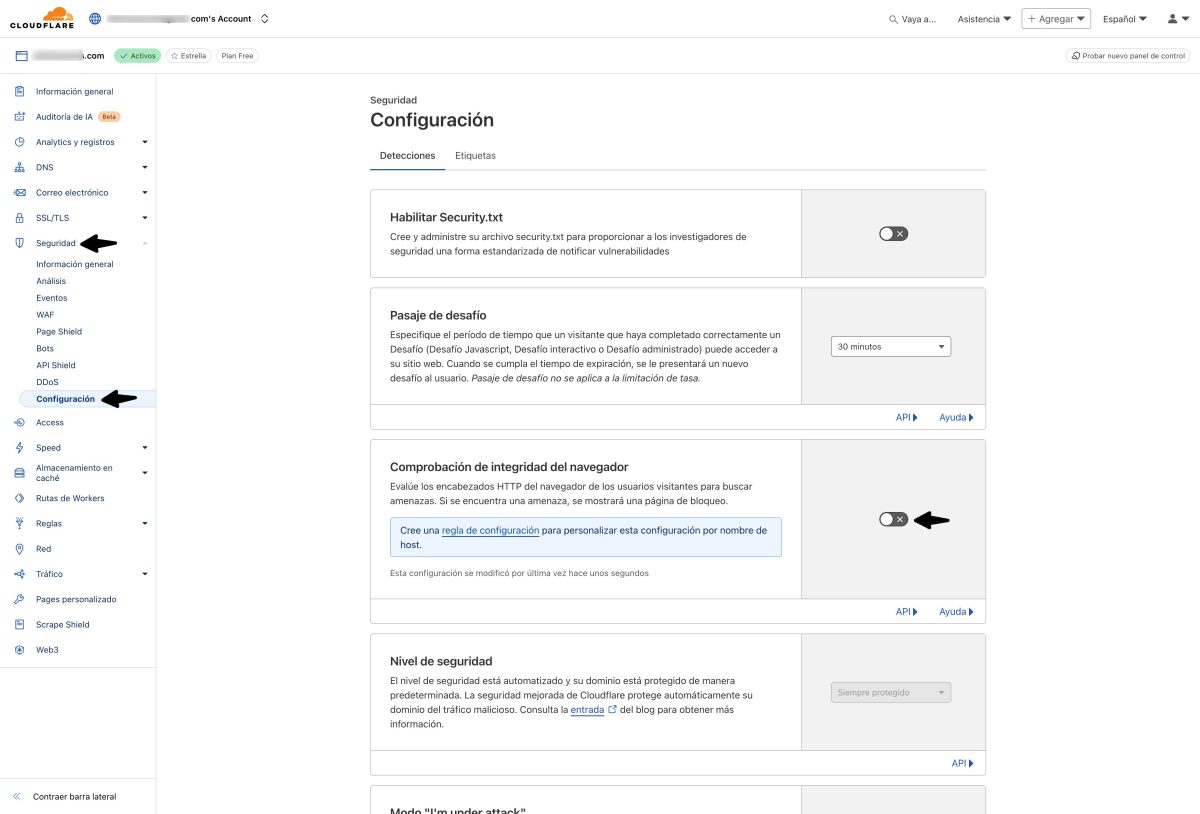This screenshot has width=1200, height=814.
Task: Open Información general under Seguridad
Action: point(75,264)
